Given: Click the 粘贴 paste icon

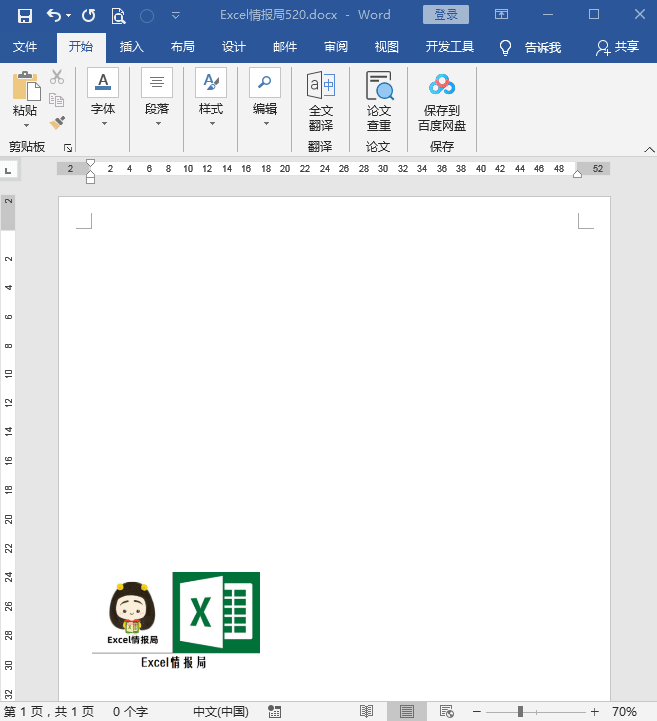Looking at the screenshot, I should [x=26, y=86].
